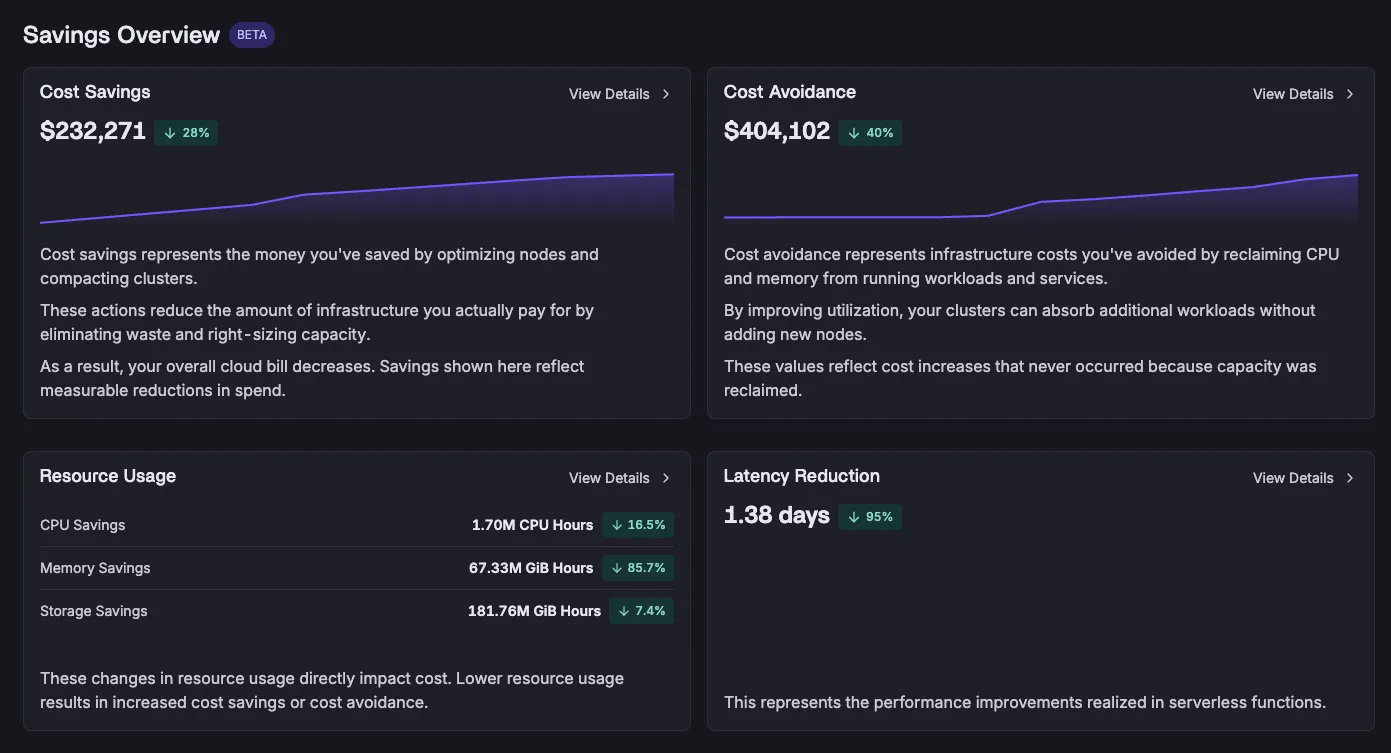Image resolution: width=1391 pixels, height=753 pixels.
Task: Open View Details for Cost Savings
Action: 619,94
